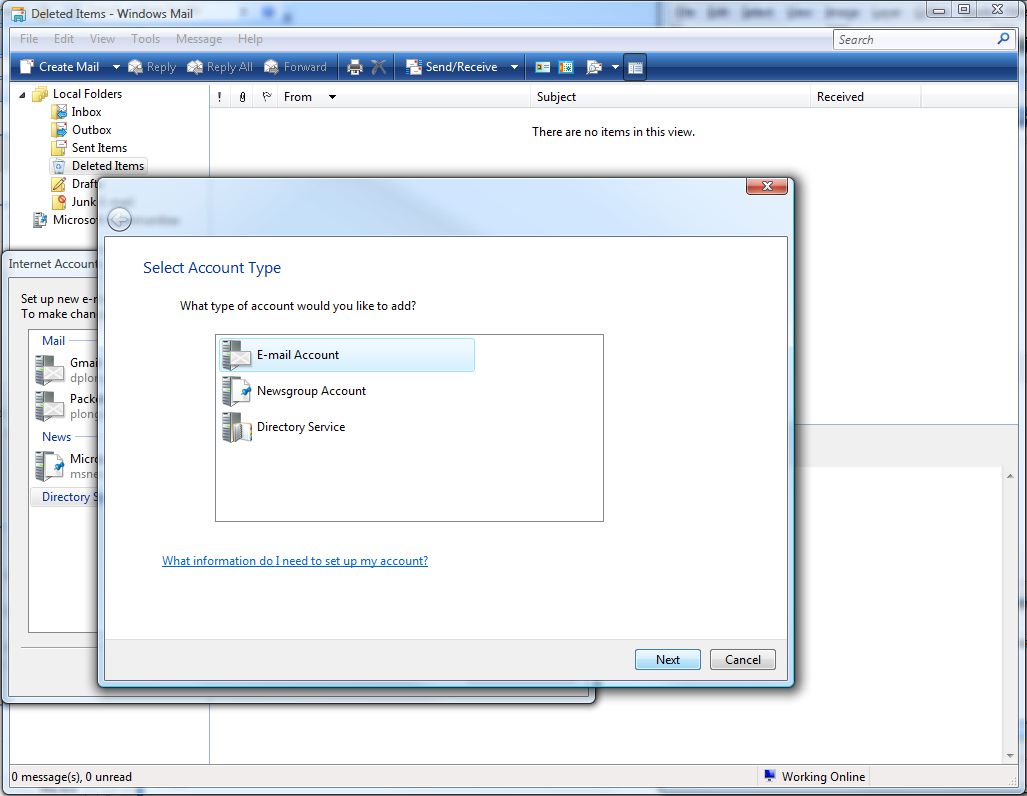Open the Create Mail dropdown arrow
Image resolution: width=1027 pixels, height=796 pixels.
pos(116,67)
